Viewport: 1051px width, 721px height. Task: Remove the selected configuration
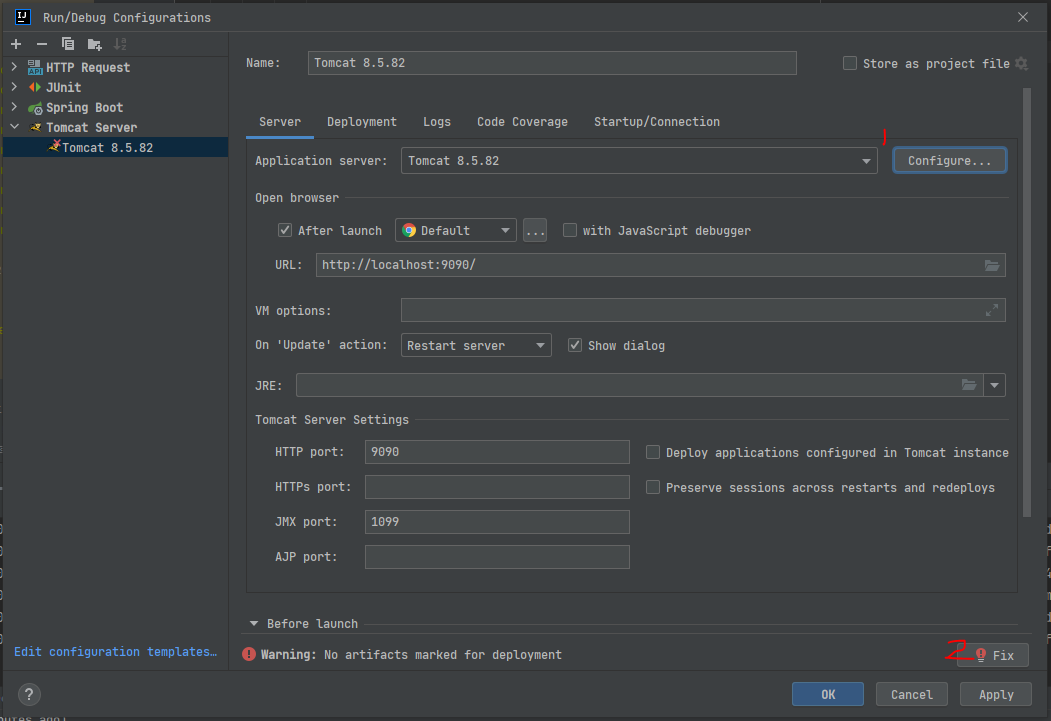tap(42, 44)
